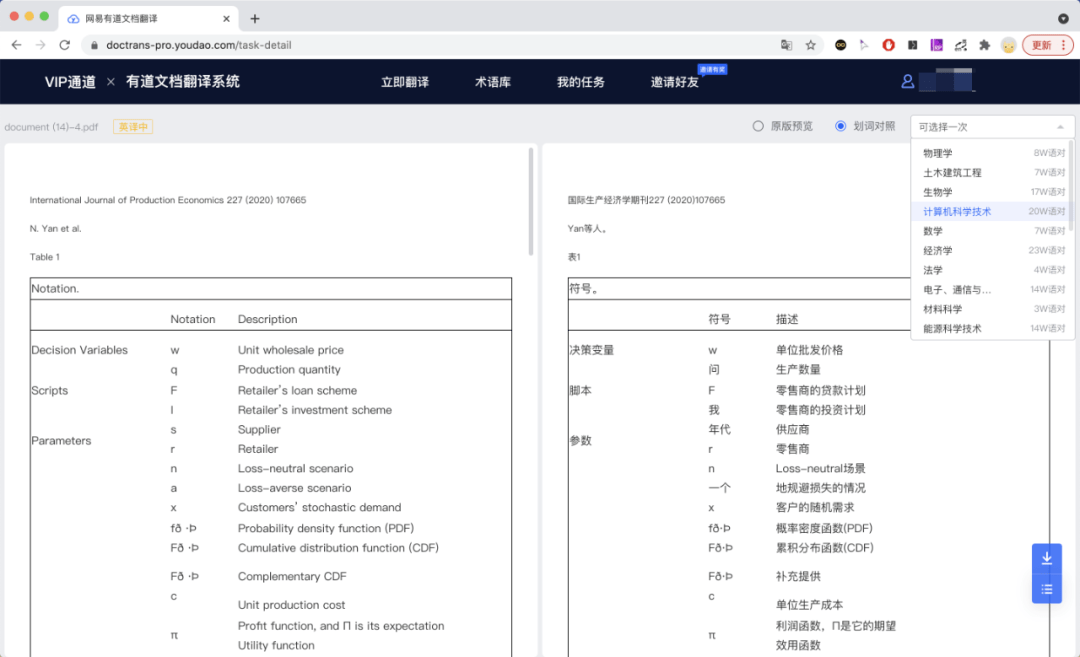This screenshot has height=657, width=1080.
Task: Open 术语库 in the navigation bar
Action: click(x=493, y=82)
